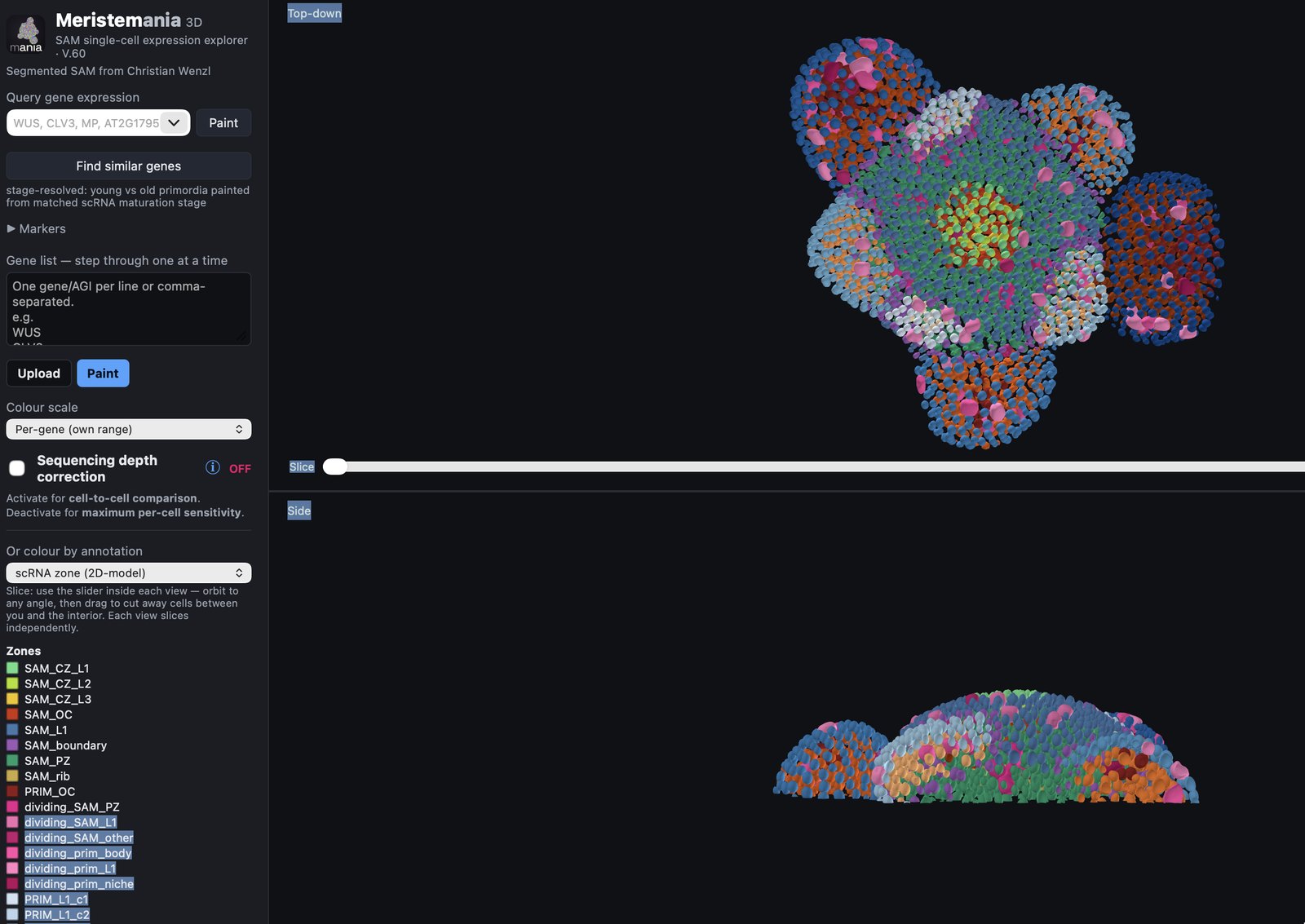
Task: Click the Side view label
Action: click(x=299, y=511)
